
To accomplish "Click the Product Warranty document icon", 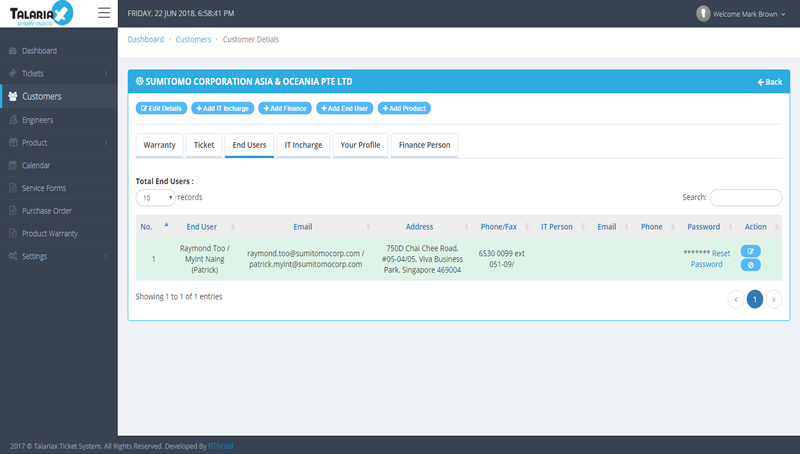I will pyautogui.click(x=13, y=233).
